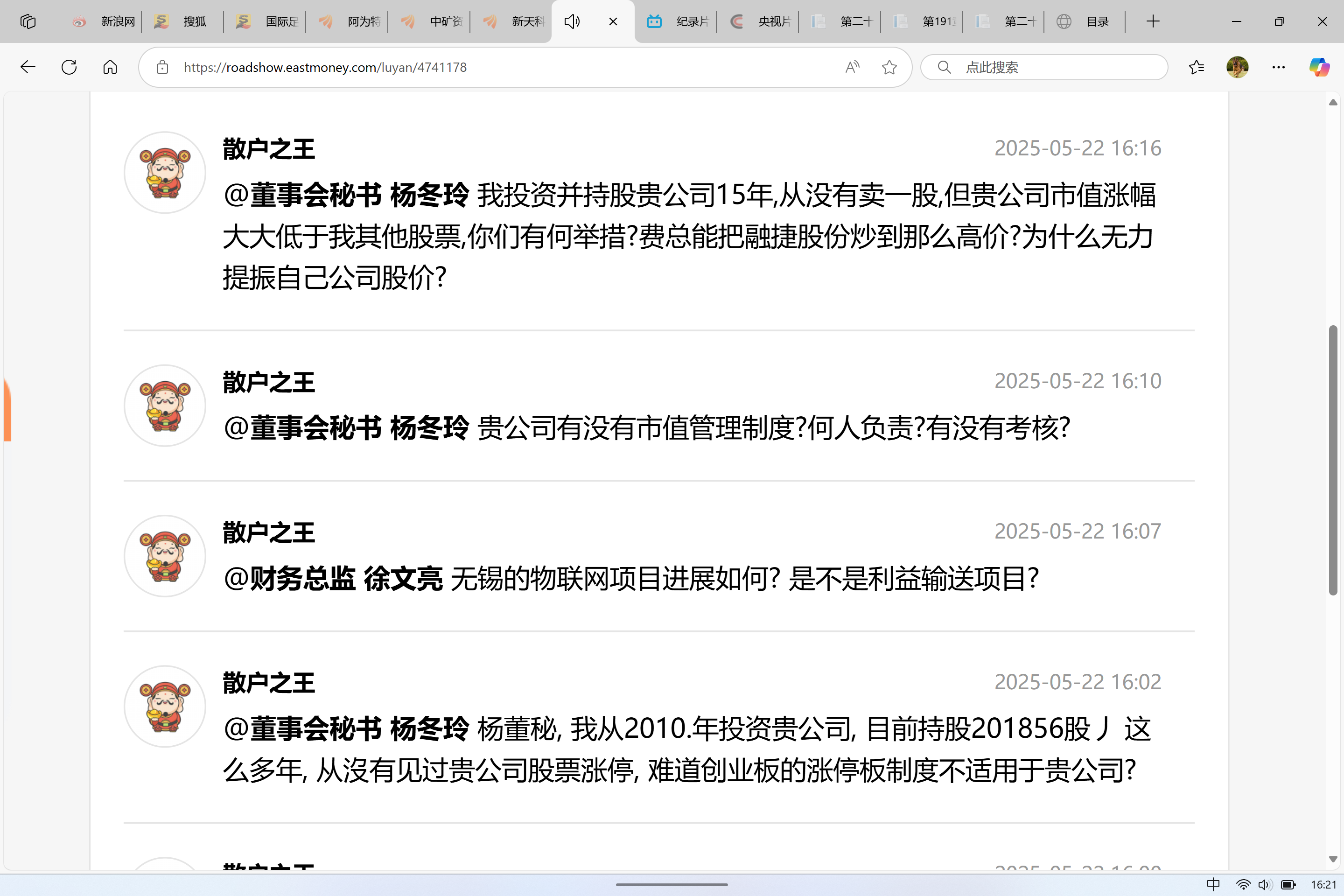The width and height of the screenshot is (1344, 896).
Task: Open 散户之王 username on the 16:02 post
Action: click(269, 683)
